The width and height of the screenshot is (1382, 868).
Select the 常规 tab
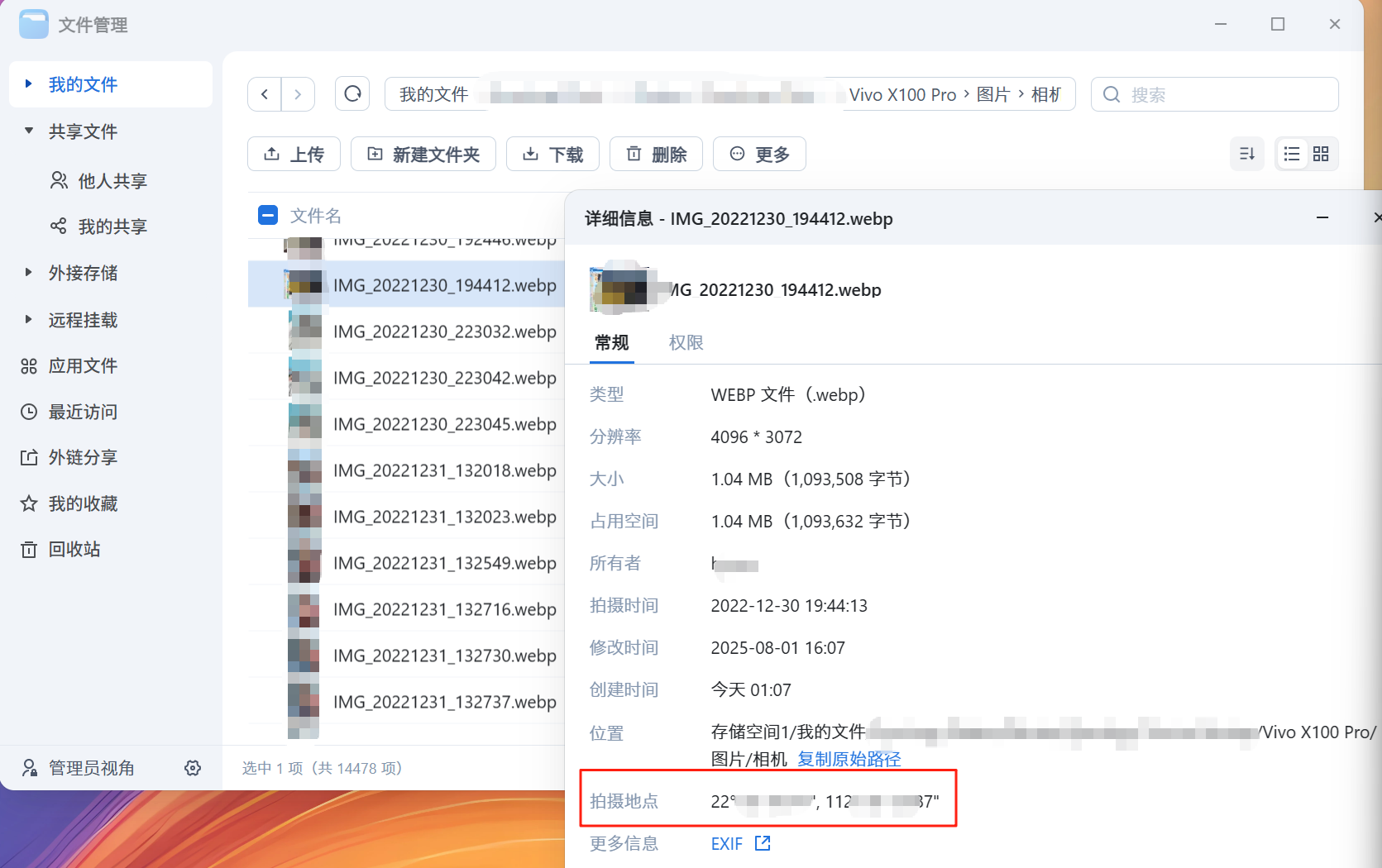[612, 343]
